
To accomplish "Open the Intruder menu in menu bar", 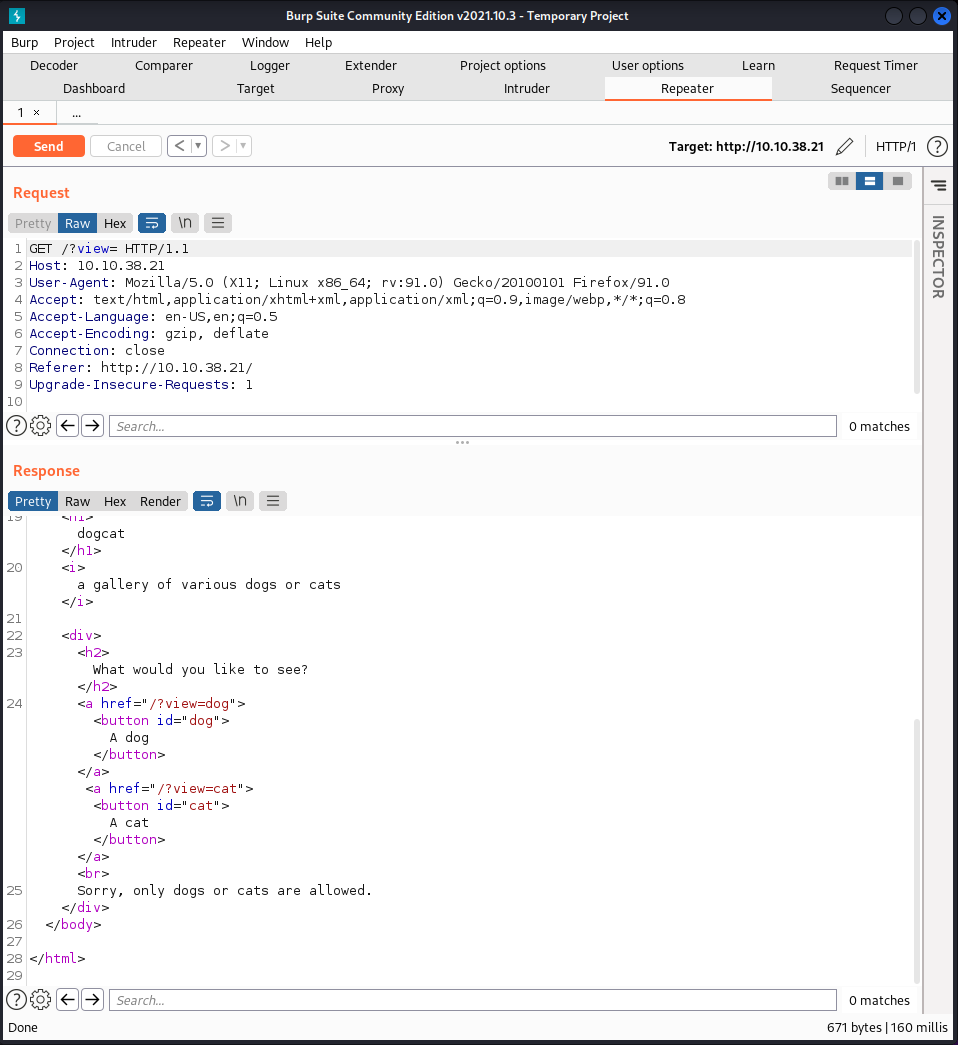I will pyautogui.click(x=133, y=42).
